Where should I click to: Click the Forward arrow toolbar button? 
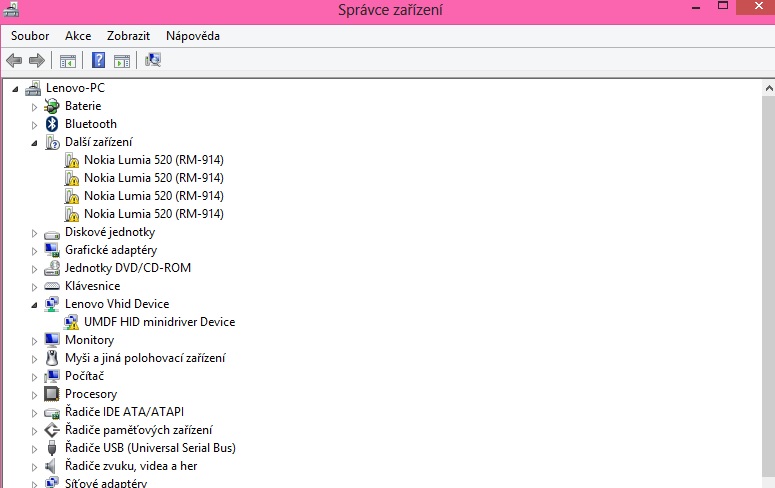click(37, 61)
